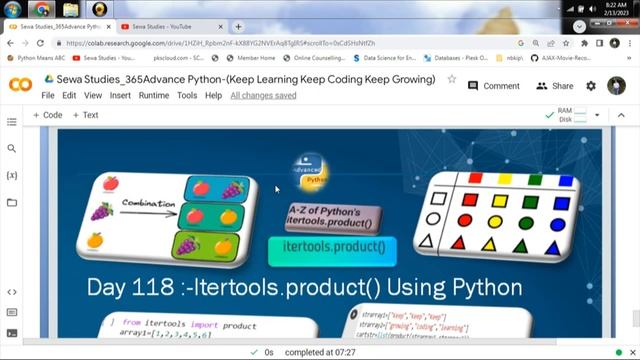Screen dimensions: 640x360
Task: Collapse header with up chevron
Action: pos(621,115)
